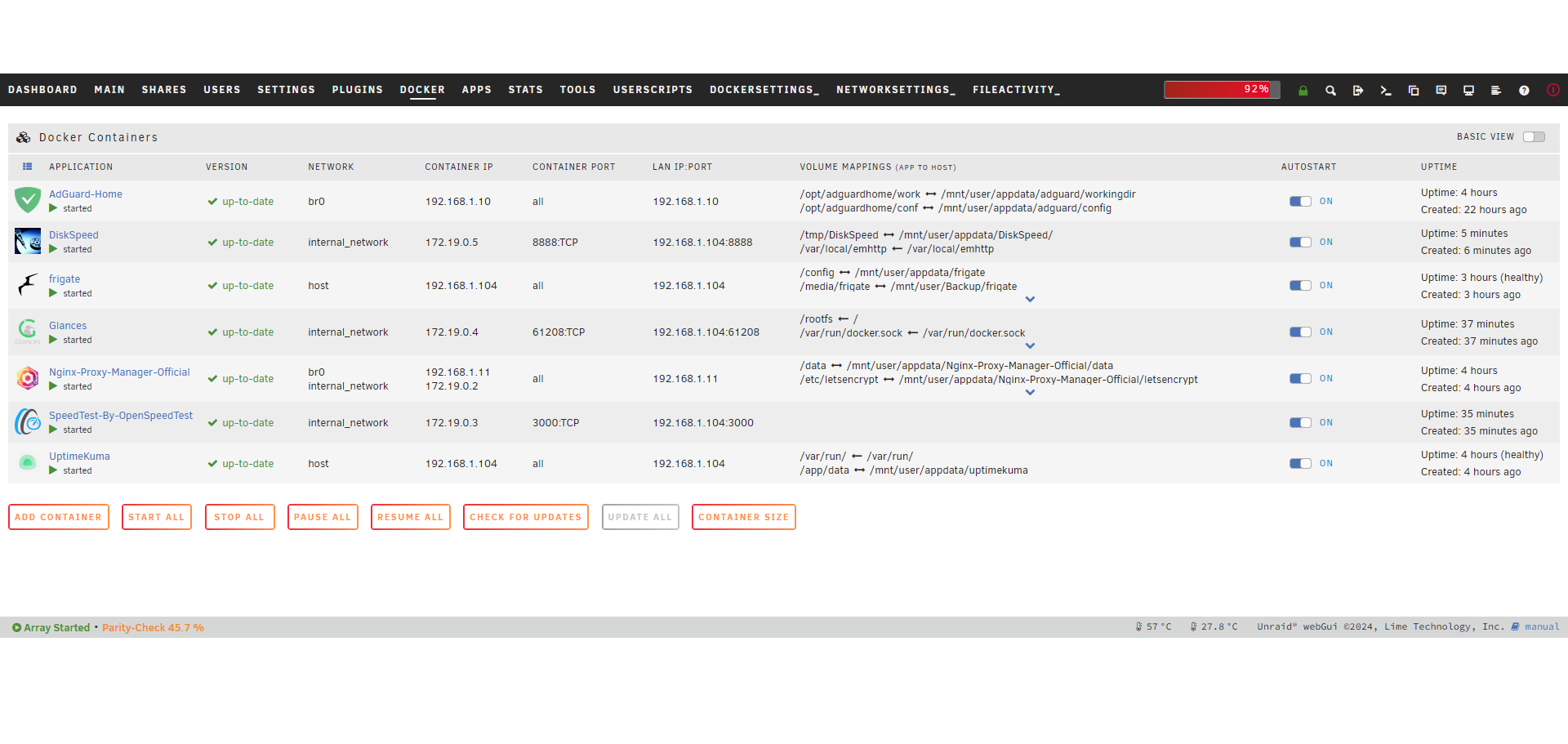The width and height of the screenshot is (1568, 744).
Task: Click the Pause All button
Action: click(x=323, y=517)
